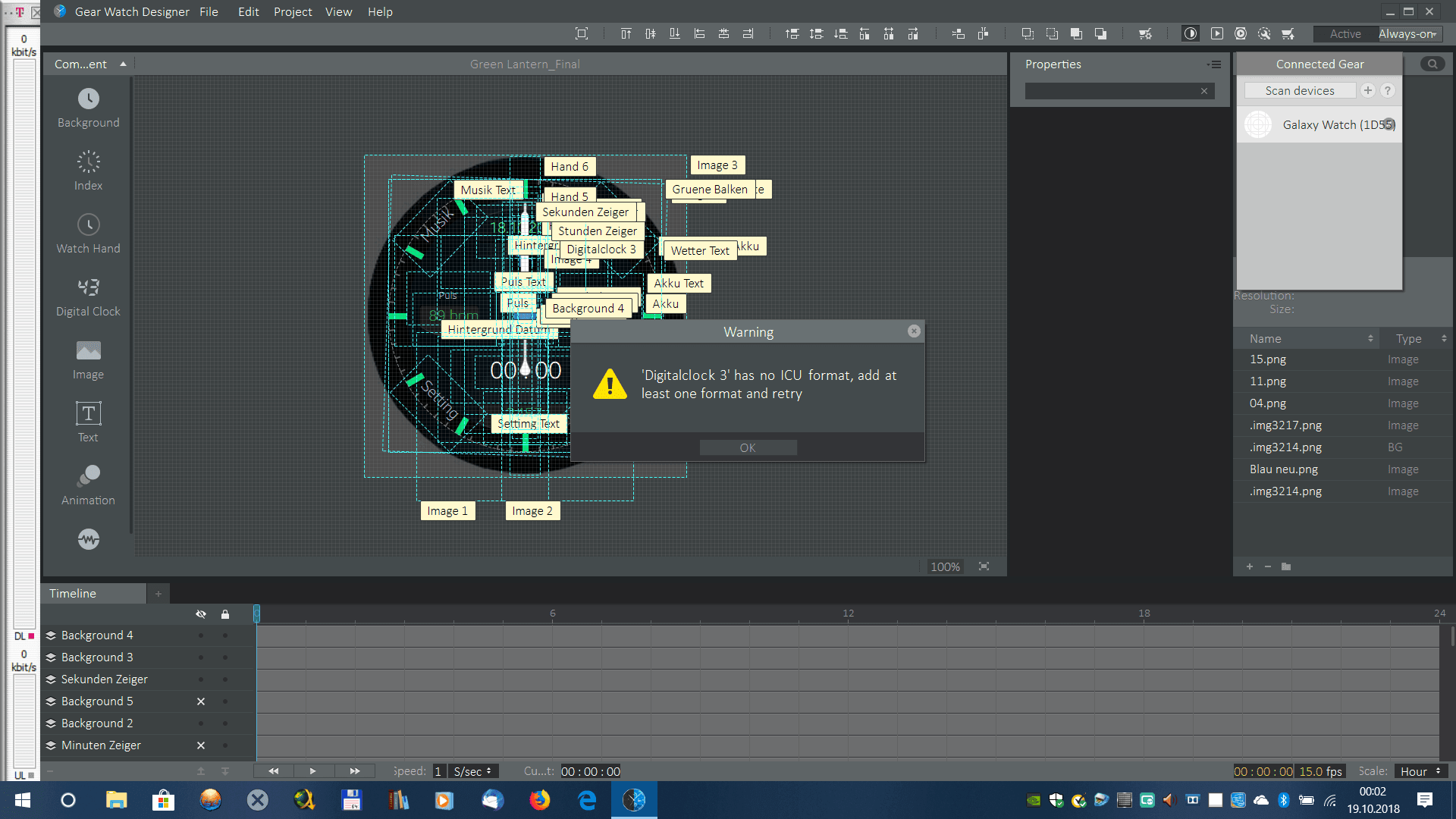Open the Hour scale dropdown
The height and width of the screenshot is (819, 1456).
point(1420,771)
